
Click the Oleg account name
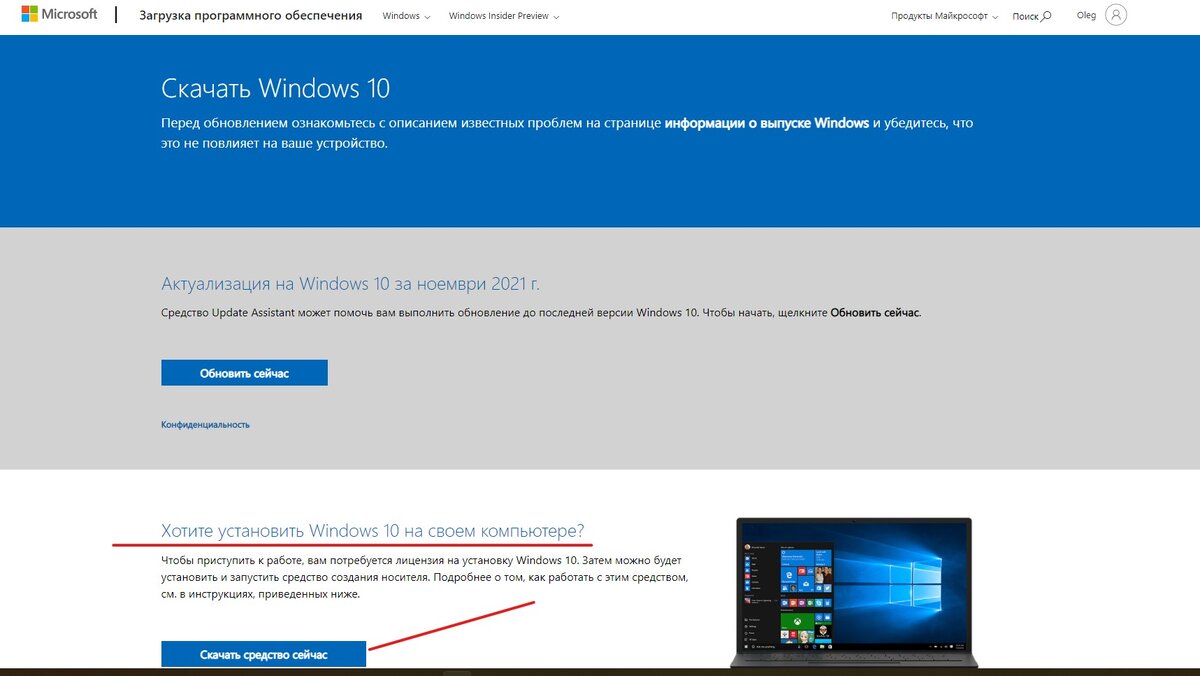[x=1086, y=15]
